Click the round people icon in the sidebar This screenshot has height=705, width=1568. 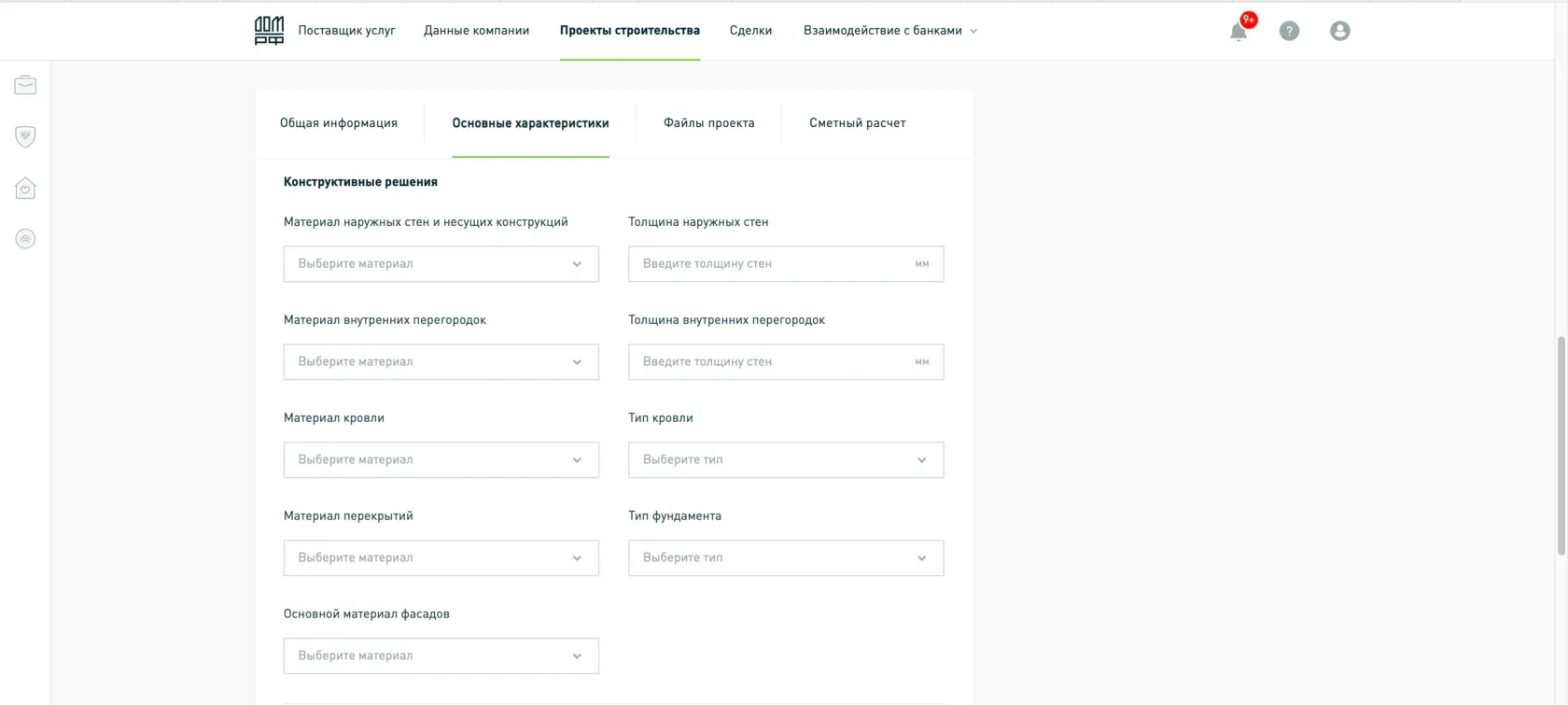pos(25,239)
